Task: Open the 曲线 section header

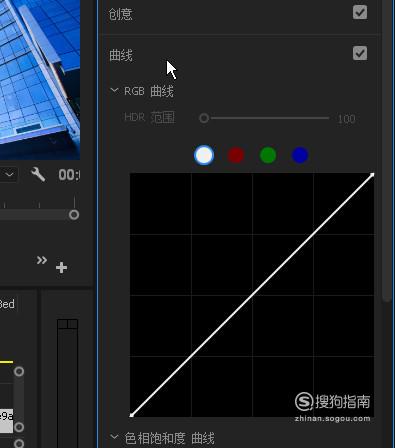Action: pyautogui.click(x=121, y=55)
